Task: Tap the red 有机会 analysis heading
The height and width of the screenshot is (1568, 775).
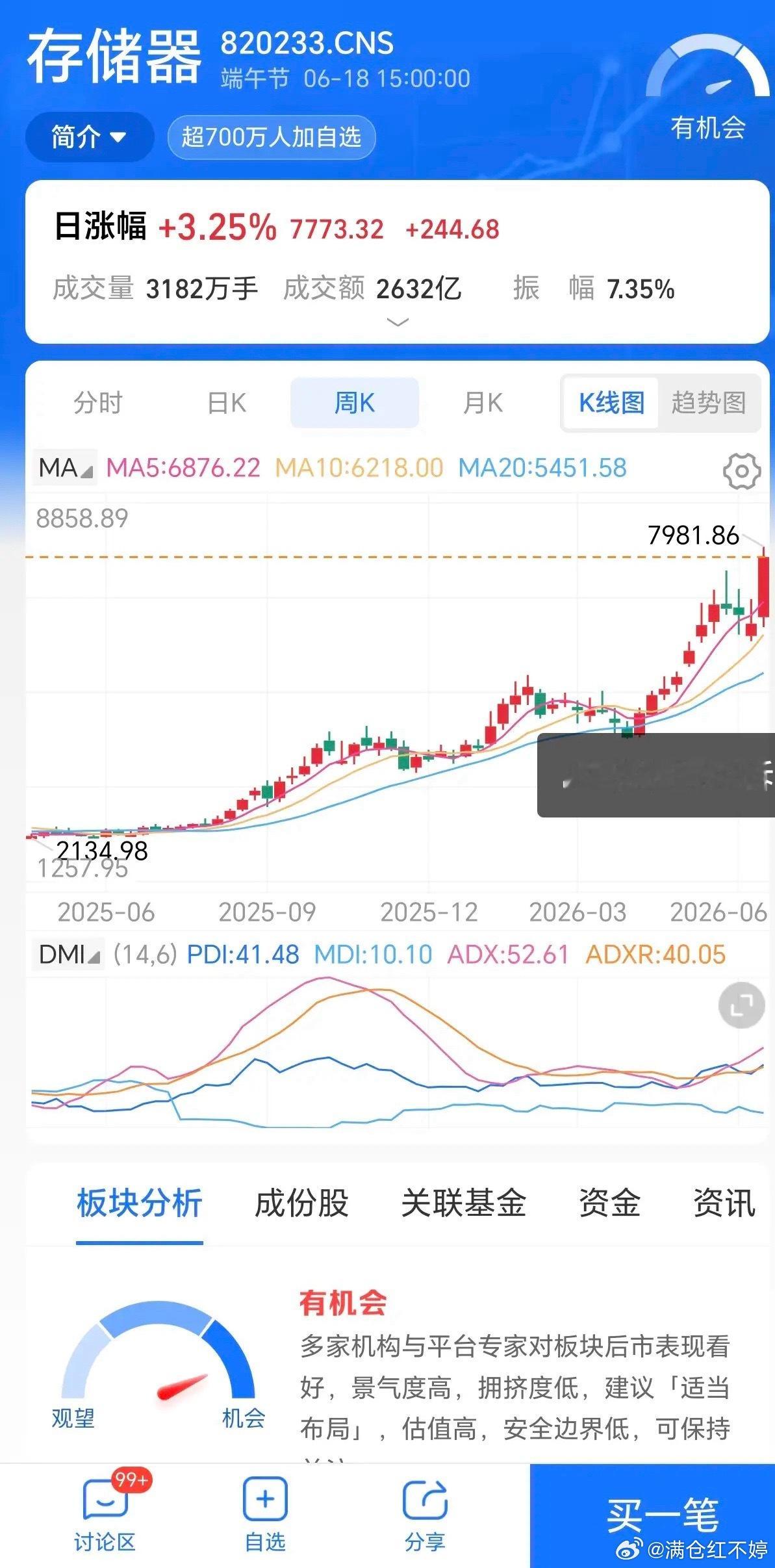Action: 343,1303
